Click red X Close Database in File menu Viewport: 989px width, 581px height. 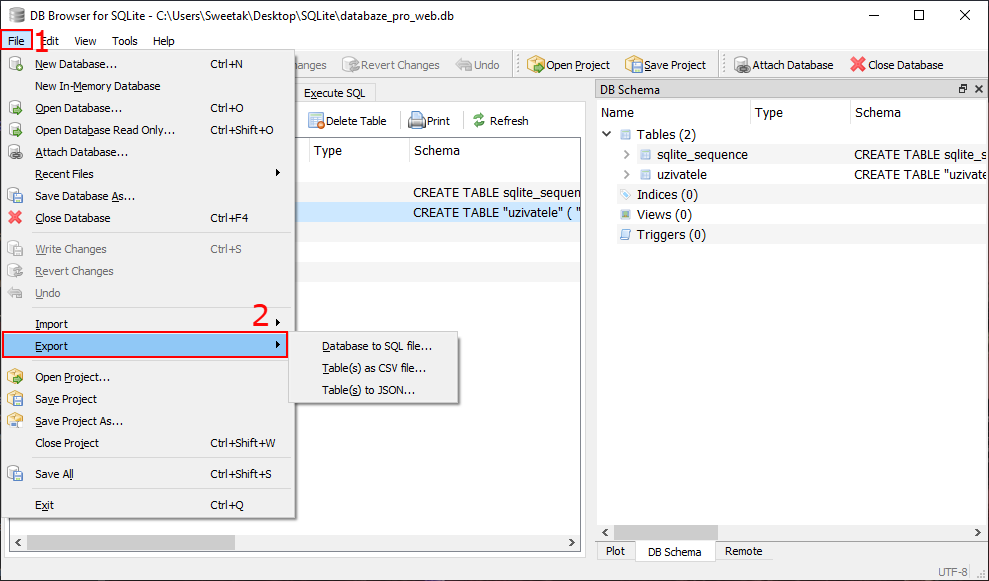[15, 218]
